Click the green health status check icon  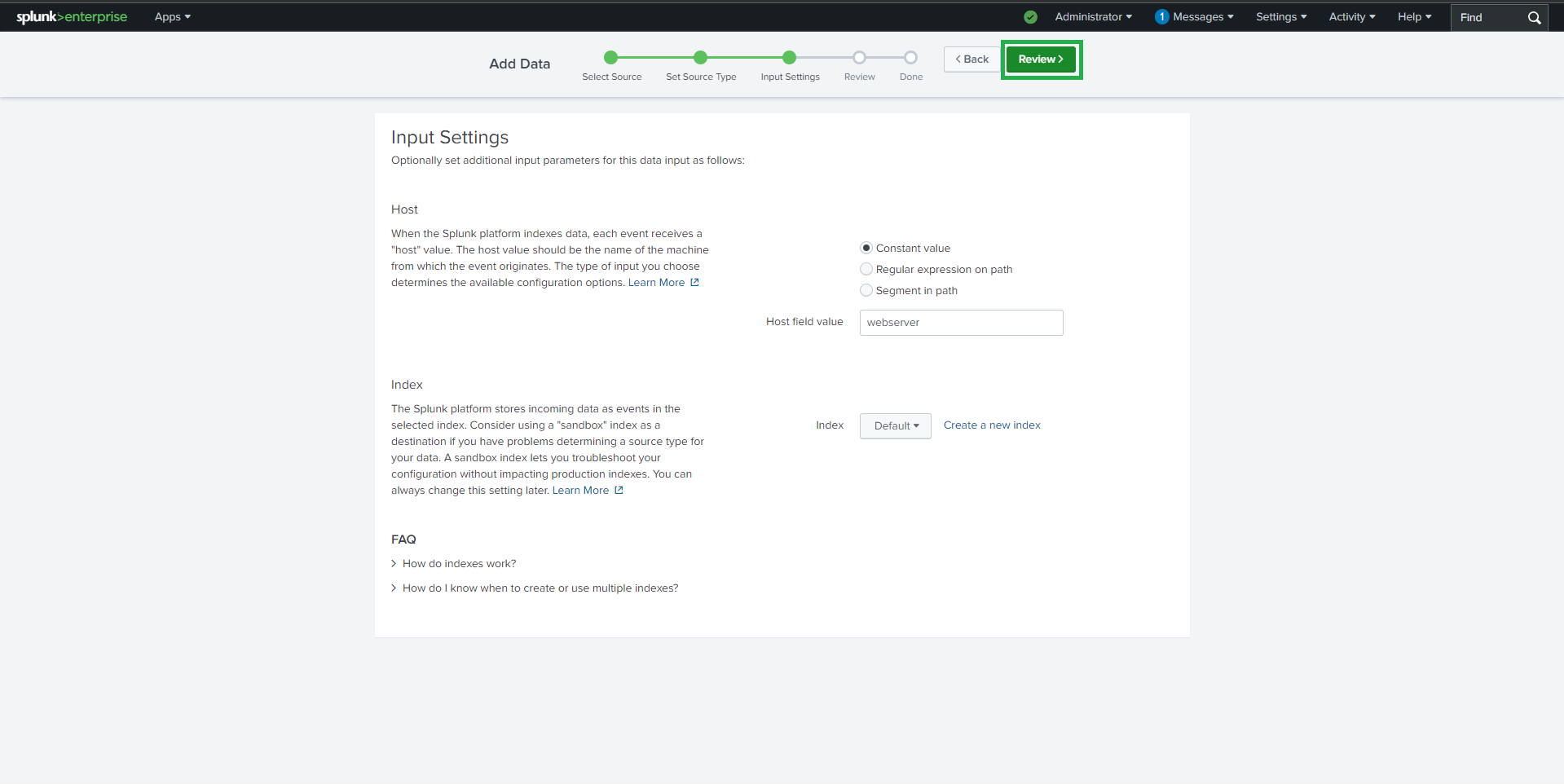point(1030,17)
